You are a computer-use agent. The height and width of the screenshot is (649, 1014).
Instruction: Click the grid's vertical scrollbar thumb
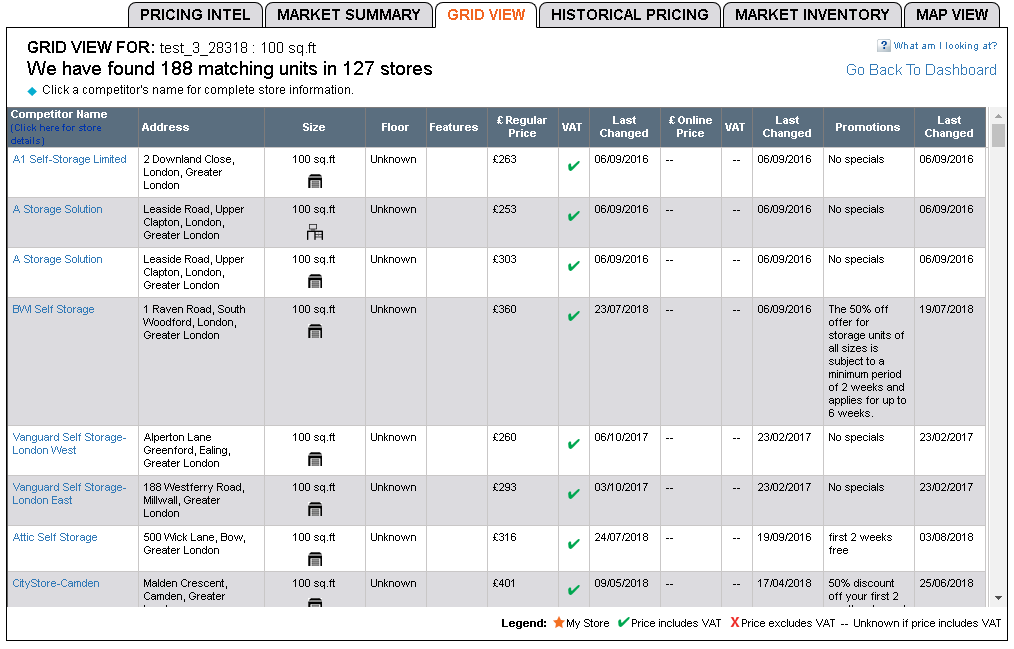[x=998, y=136]
